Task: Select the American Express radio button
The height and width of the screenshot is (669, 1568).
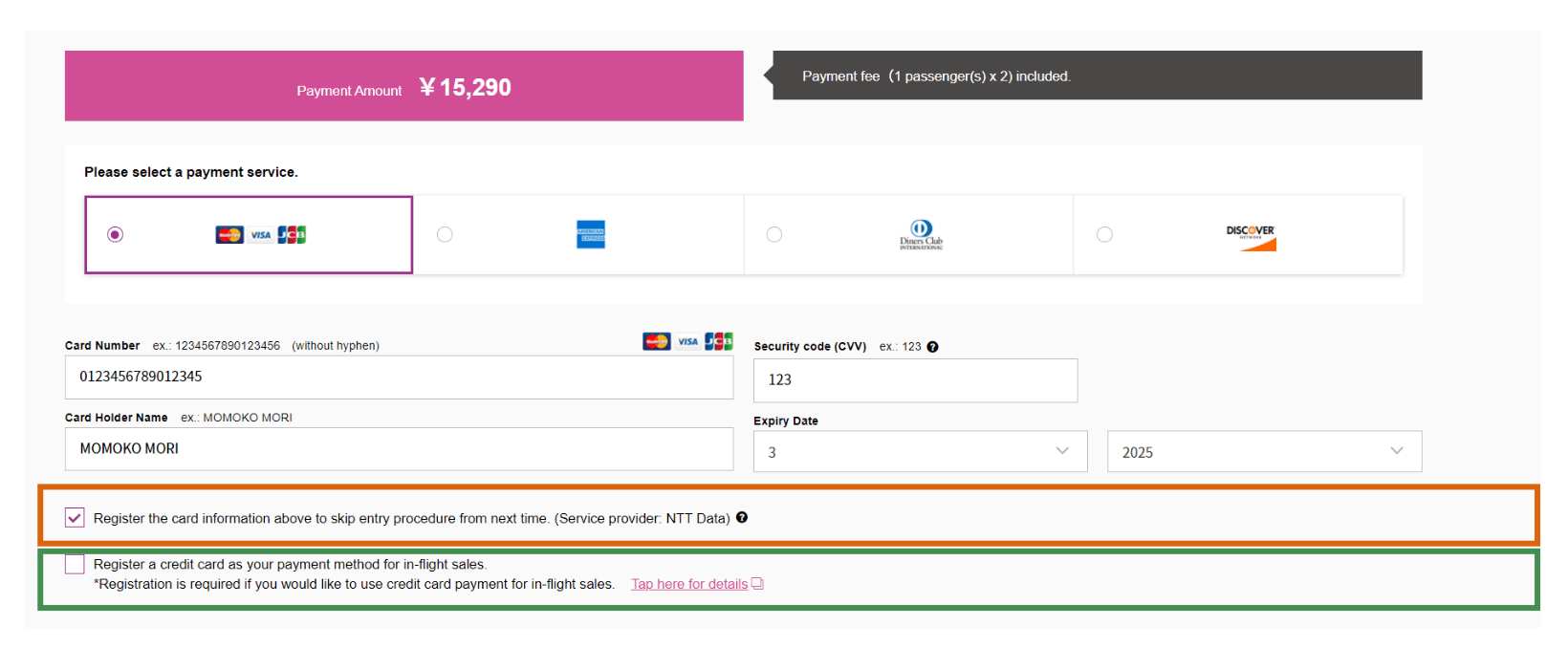Action: [x=445, y=234]
